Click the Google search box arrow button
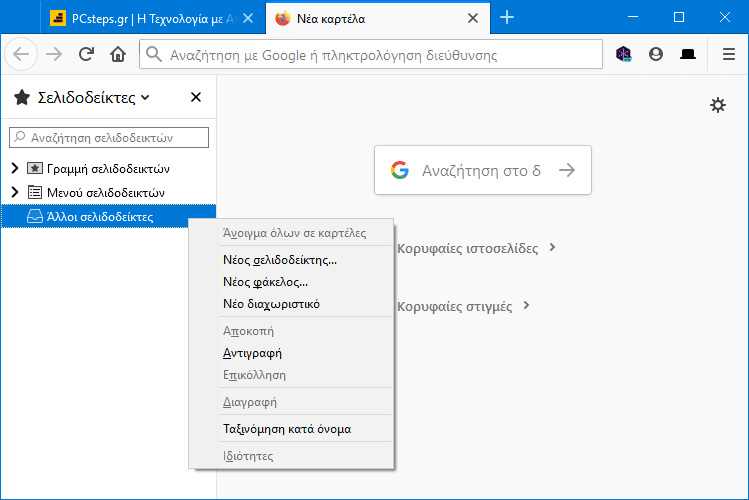This screenshot has width=749, height=500. 567,170
